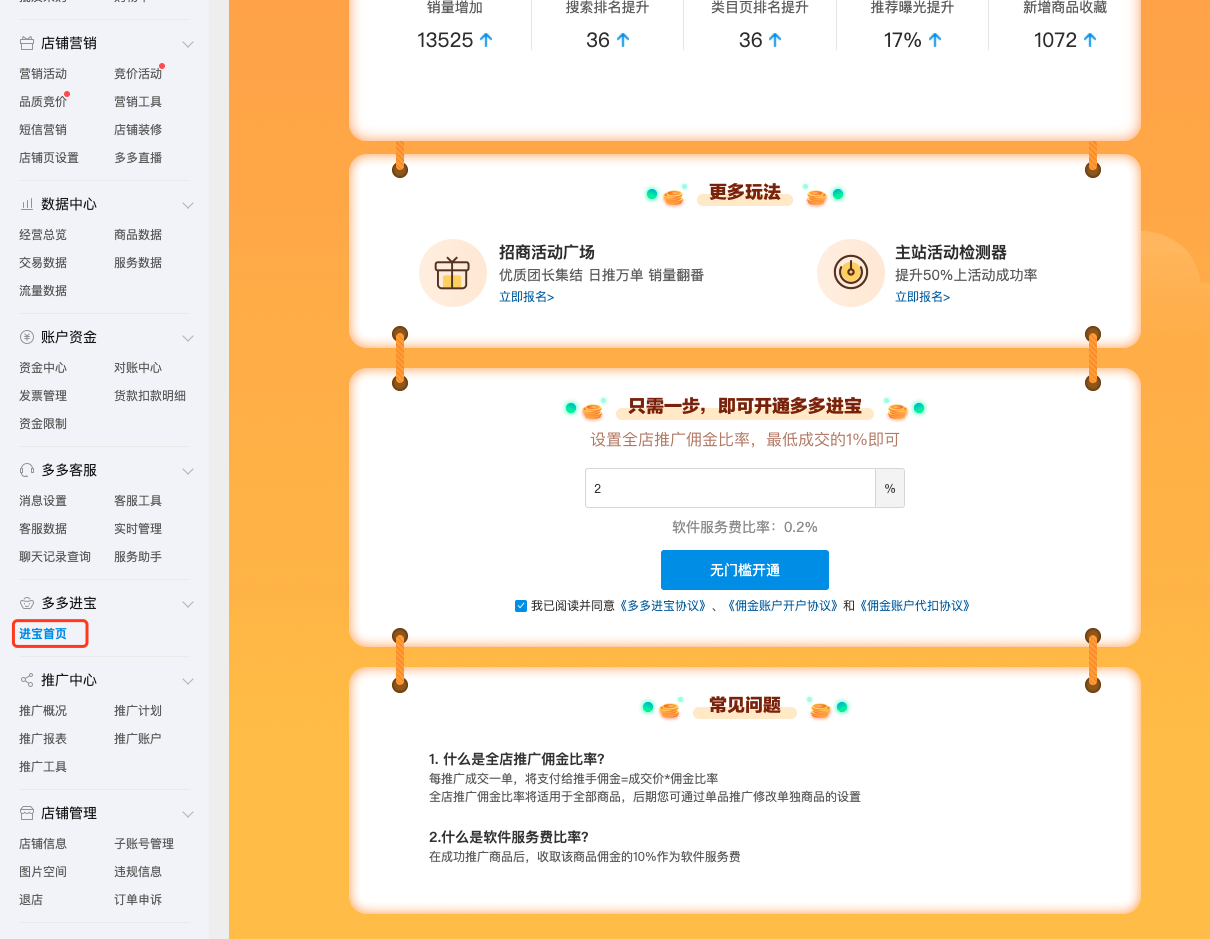Open 经营总览 data page
Viewport: 1210px width, 939px height.
[x=43, y=235]
